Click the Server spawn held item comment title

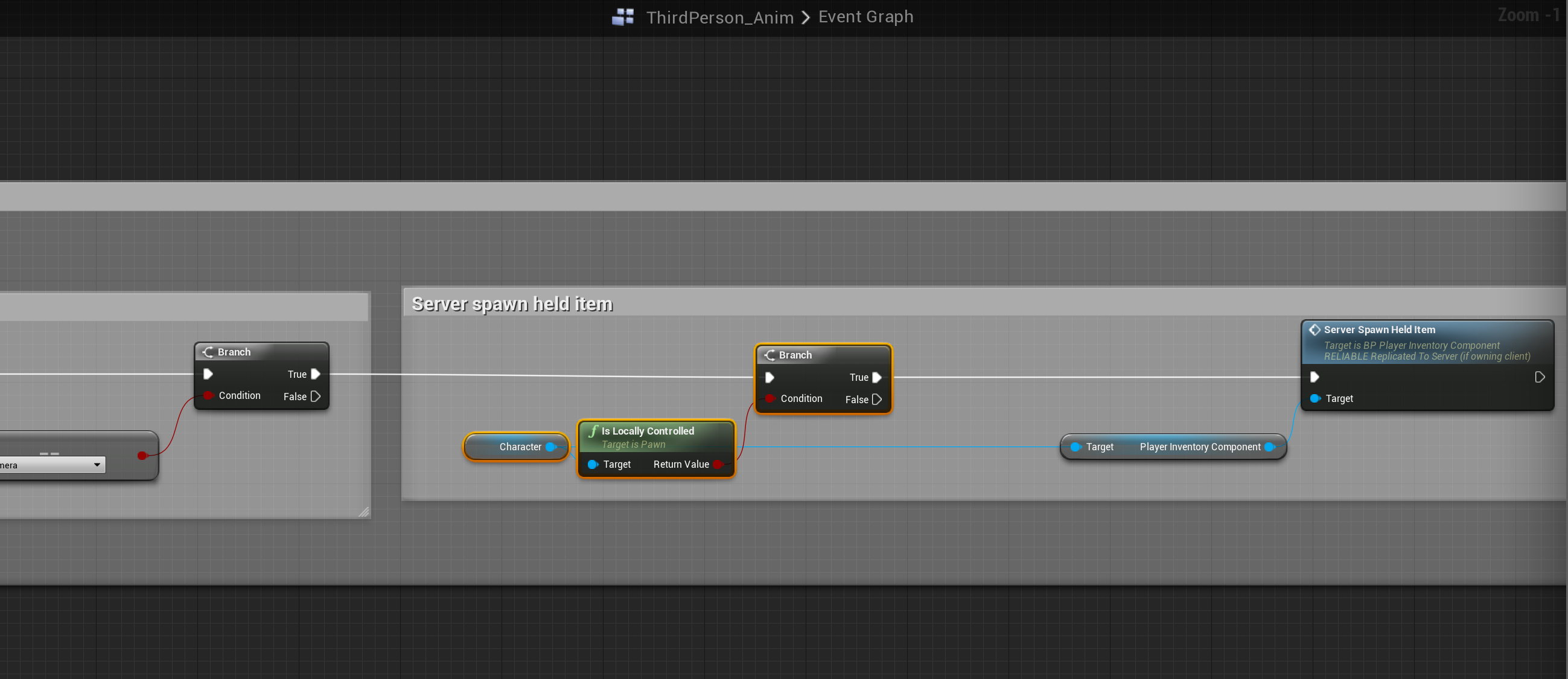[x=512, y=303]
